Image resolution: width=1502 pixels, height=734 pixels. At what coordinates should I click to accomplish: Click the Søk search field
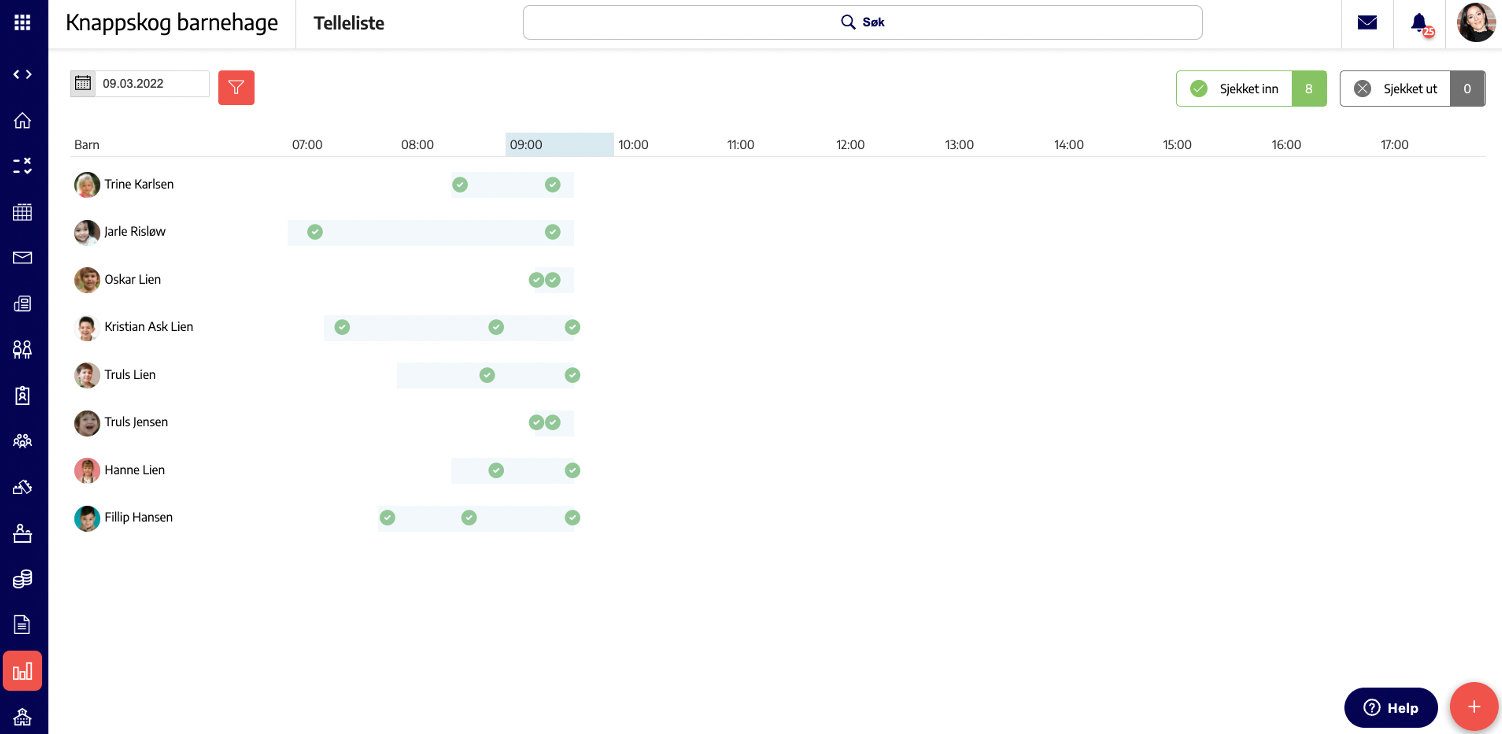(x=862, y=23)
